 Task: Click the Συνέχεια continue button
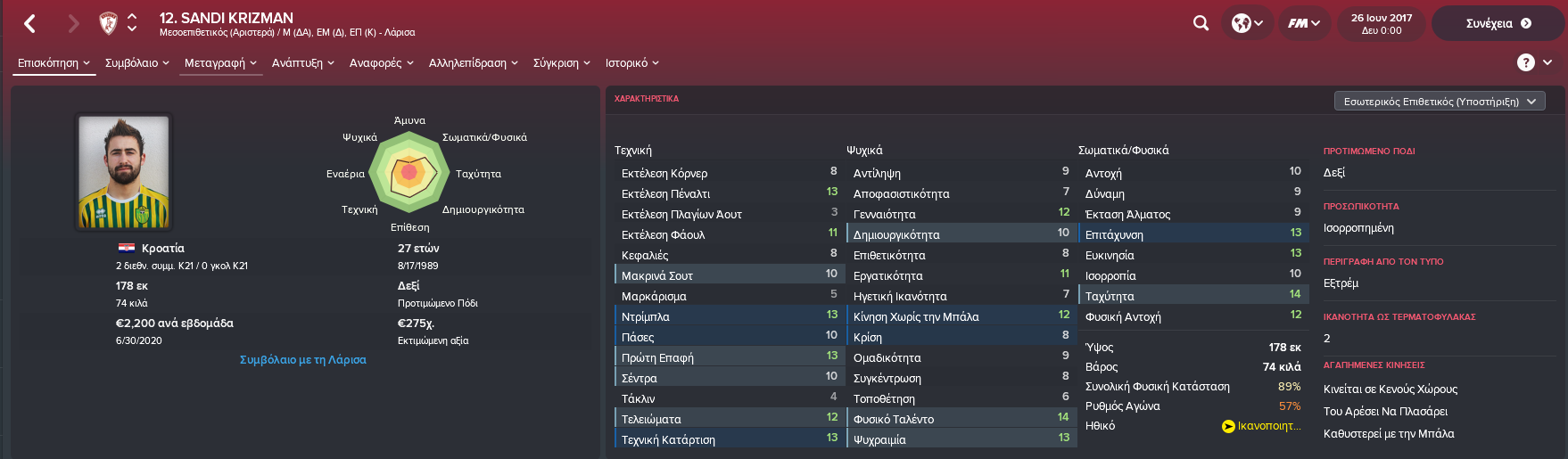click(x=1498, y=23)
